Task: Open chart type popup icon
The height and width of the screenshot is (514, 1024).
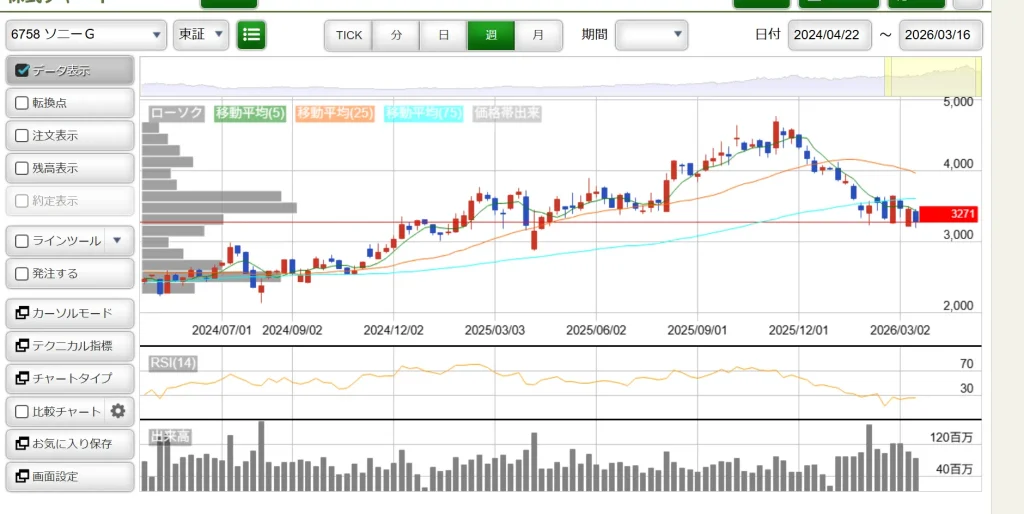Action: [x=23, y=379]
